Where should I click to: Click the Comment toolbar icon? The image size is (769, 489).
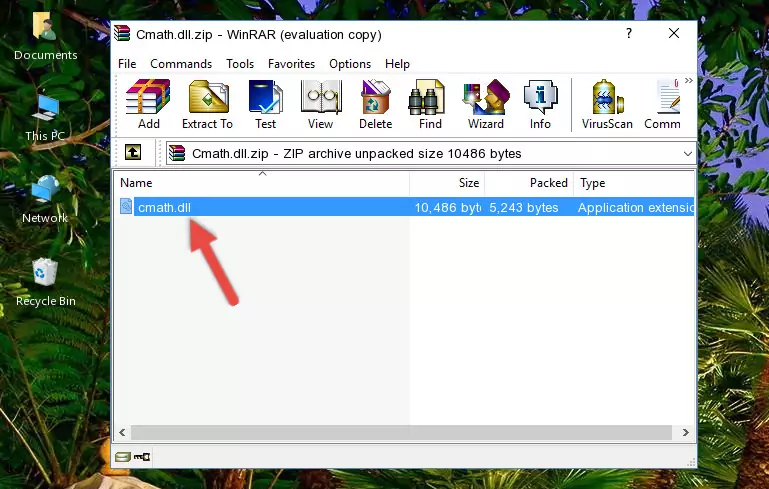coord(663,104)
